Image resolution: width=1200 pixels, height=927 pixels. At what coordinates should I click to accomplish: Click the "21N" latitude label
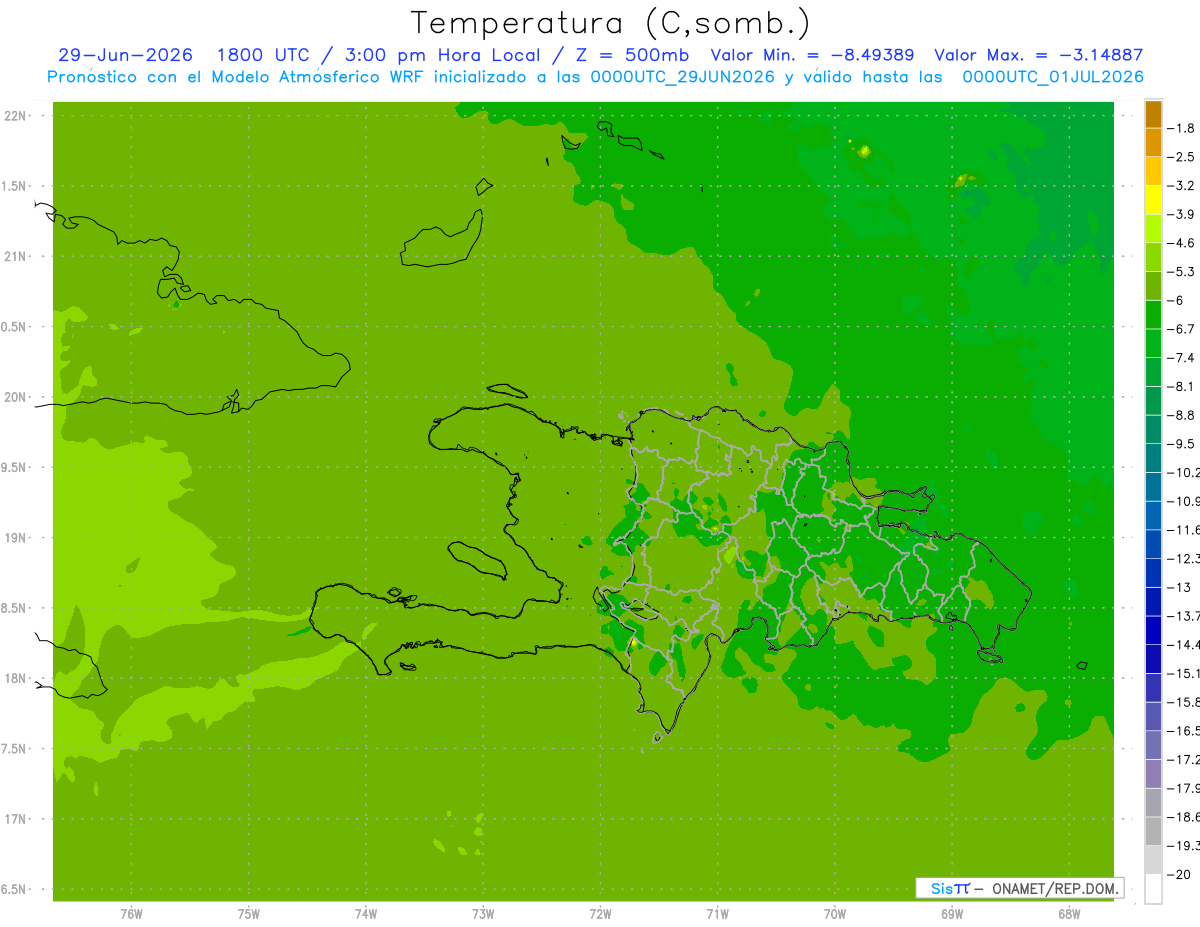[x=14, y=257]
